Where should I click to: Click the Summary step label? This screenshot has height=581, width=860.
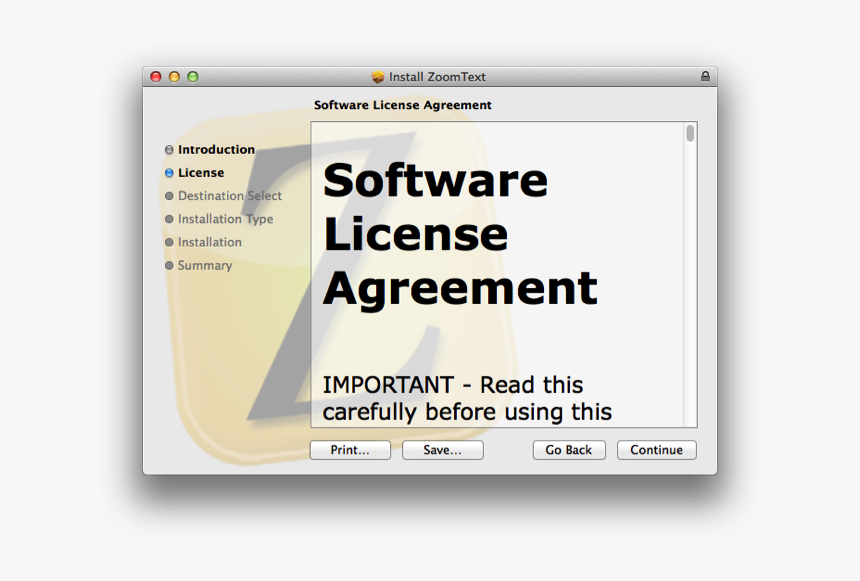point(205,266)
